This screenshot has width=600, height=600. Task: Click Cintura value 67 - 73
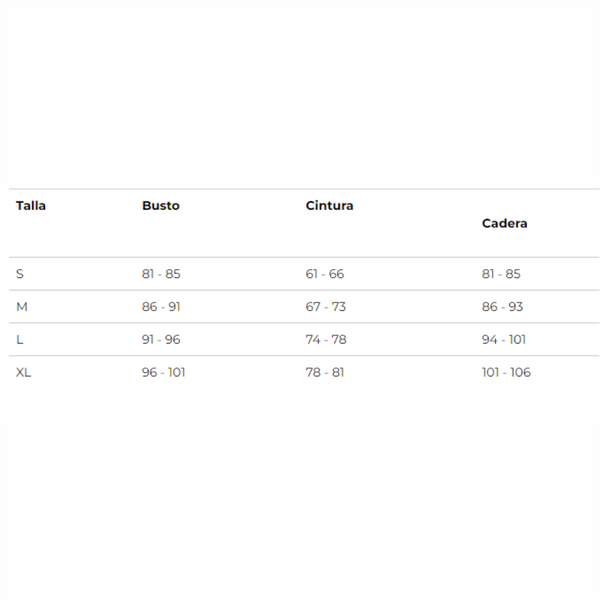[x=325, y=307]
